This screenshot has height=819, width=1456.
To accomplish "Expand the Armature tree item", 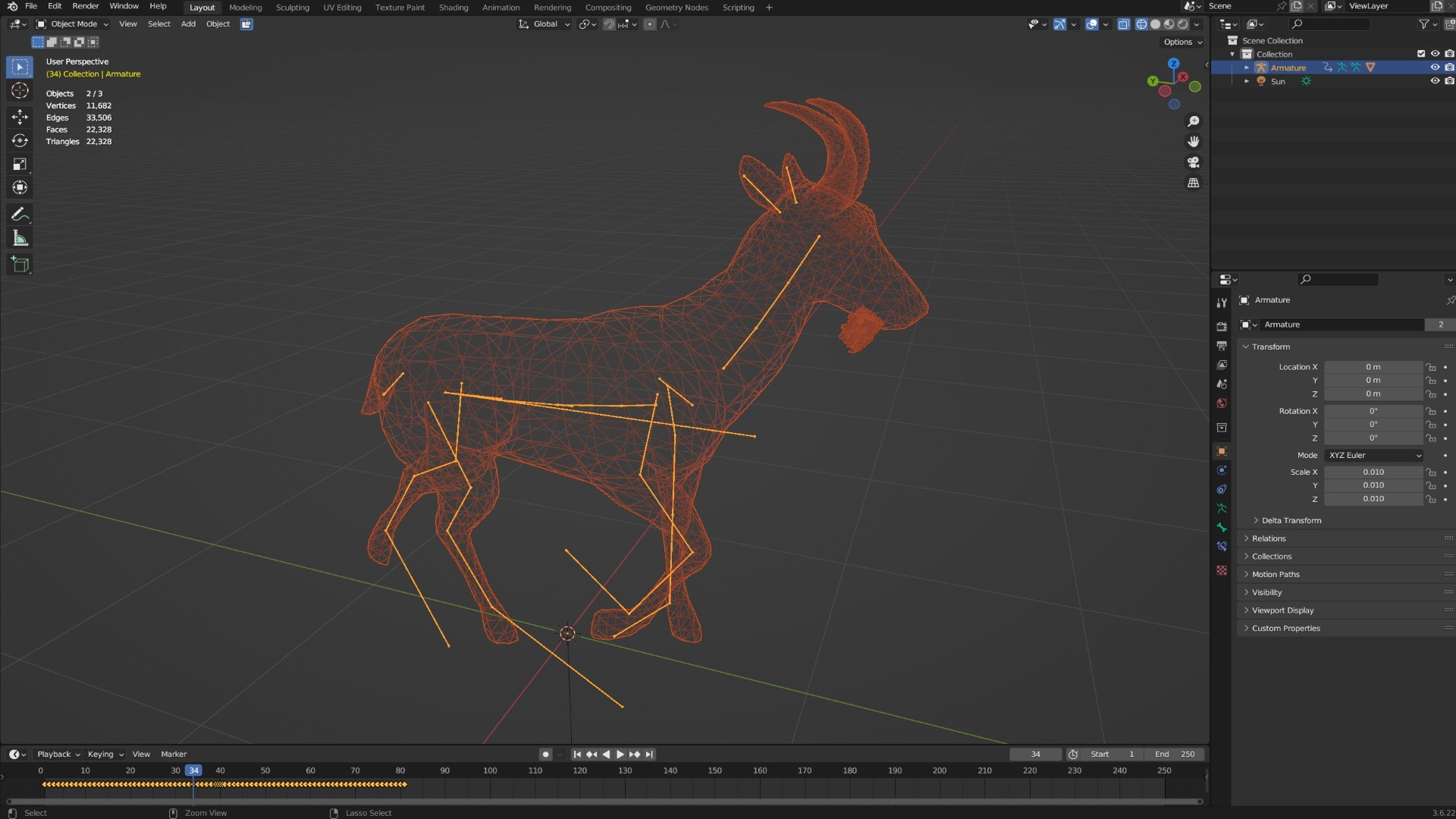I will point(1247,67).
